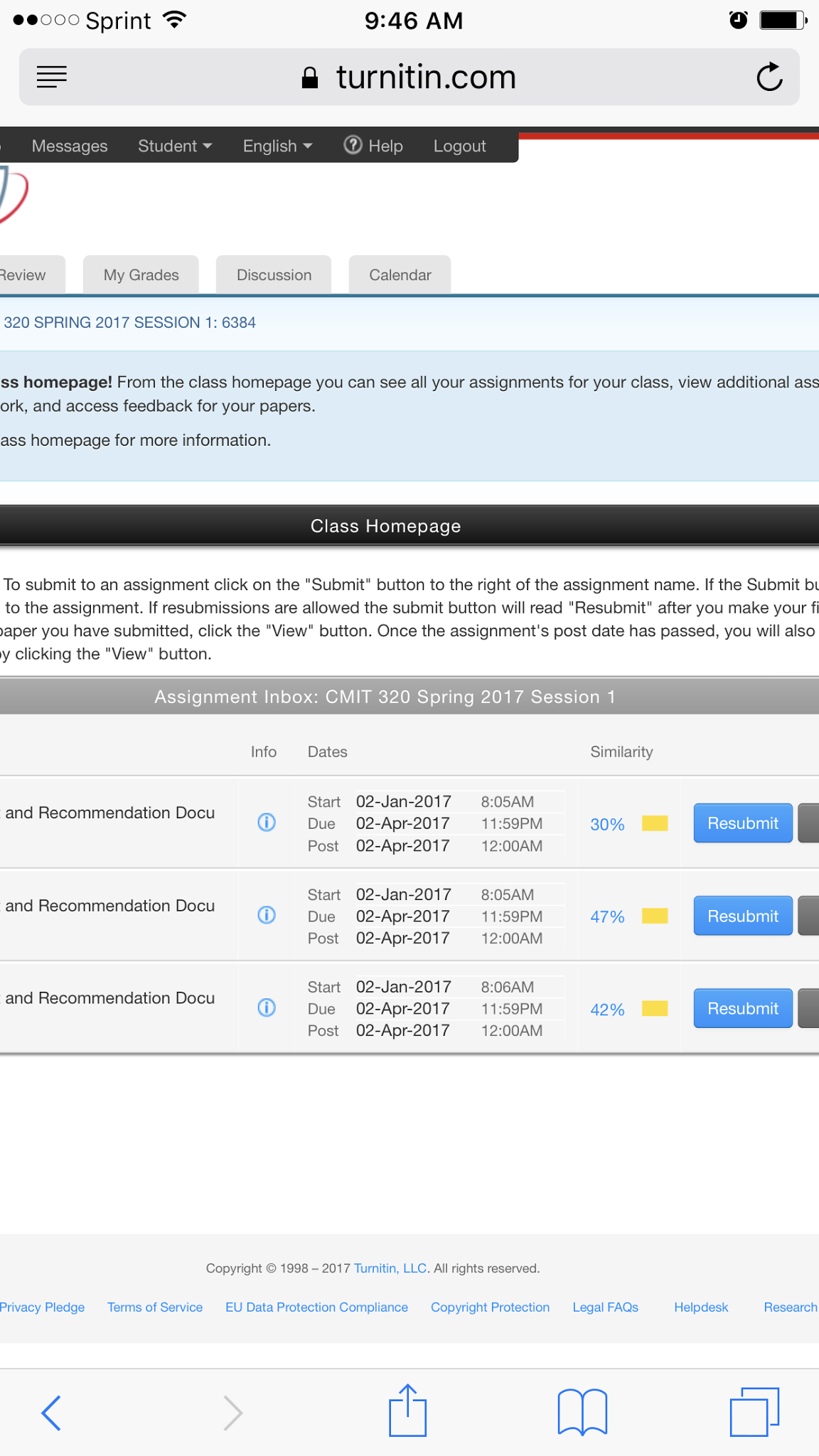This screenshot has height=1456, width=819.
Task: Resubmit the assignment with 42% similarity
Action: click(743, 1008)
